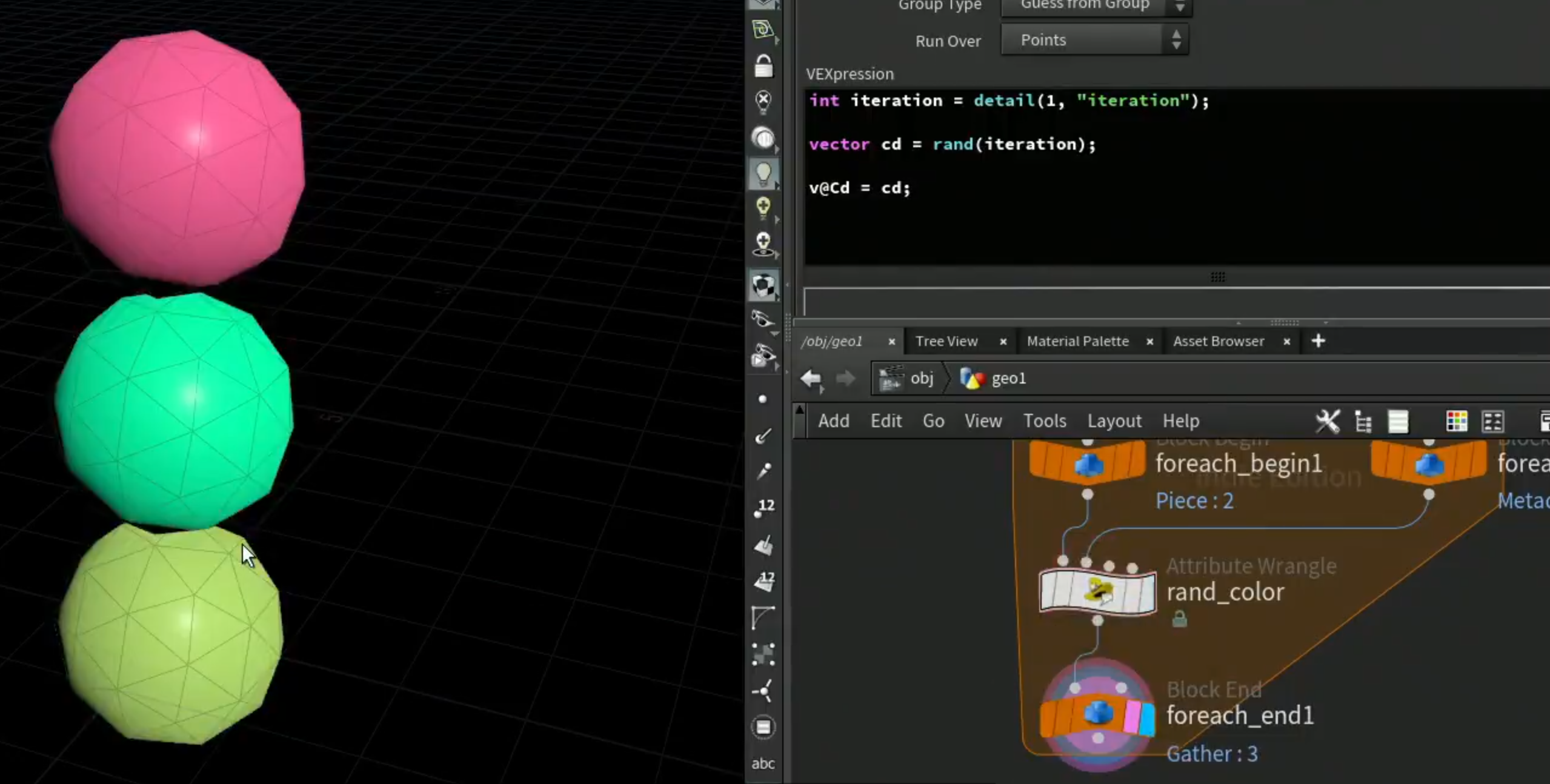Click inside the VEXpression code editor

point(1176,177)
